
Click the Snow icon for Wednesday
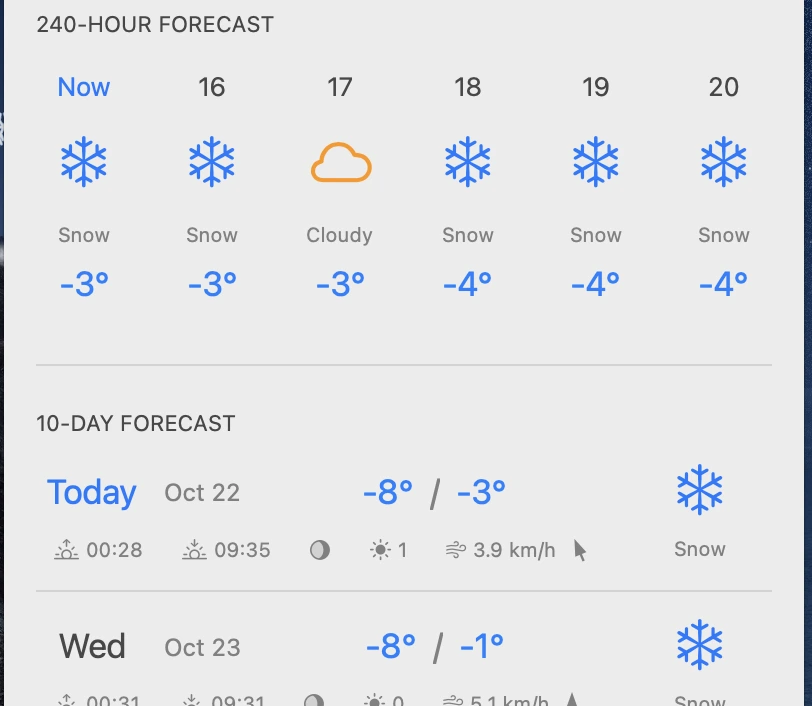pyautogui.click(x=700, y=645)
